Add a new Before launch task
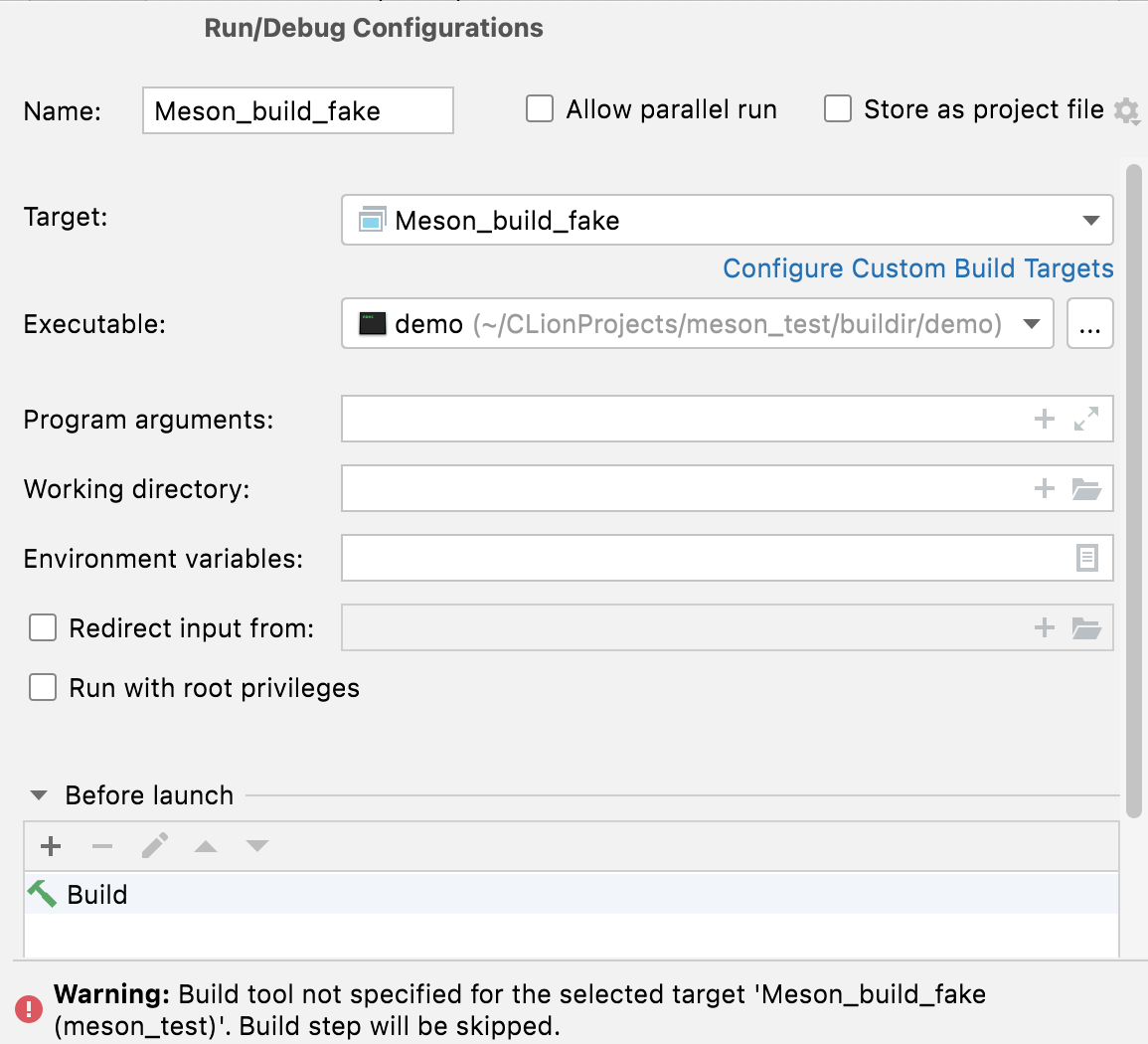1148x1044 pixels. [x=50, y=845]
